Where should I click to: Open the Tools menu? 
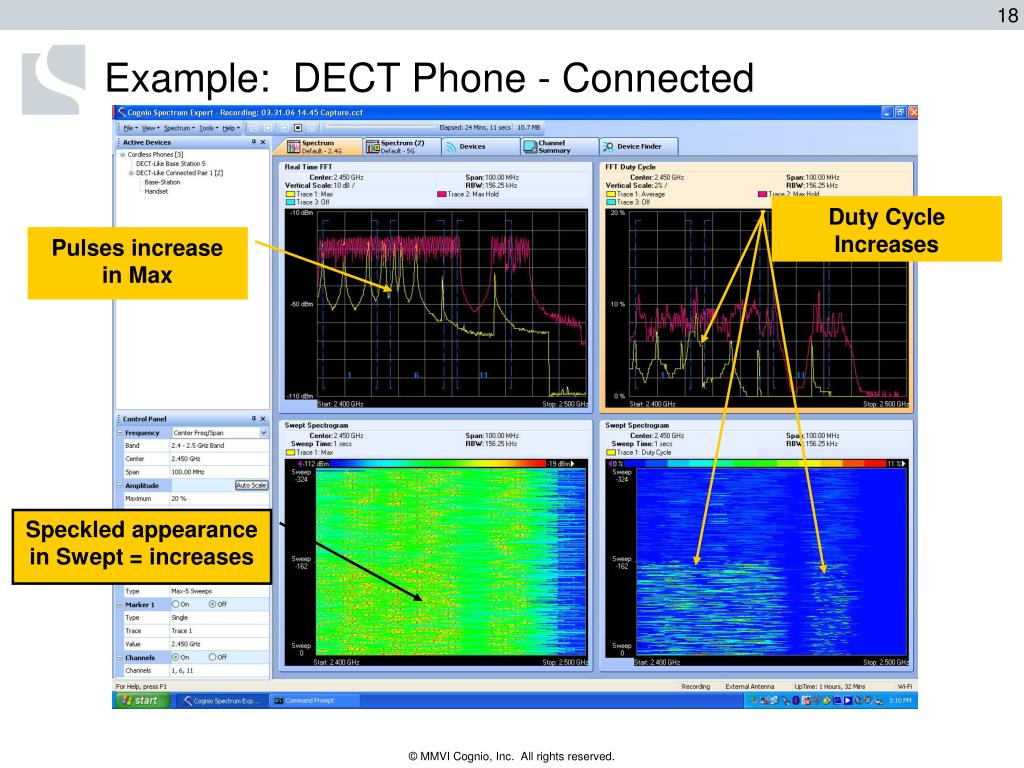point(208,128)
